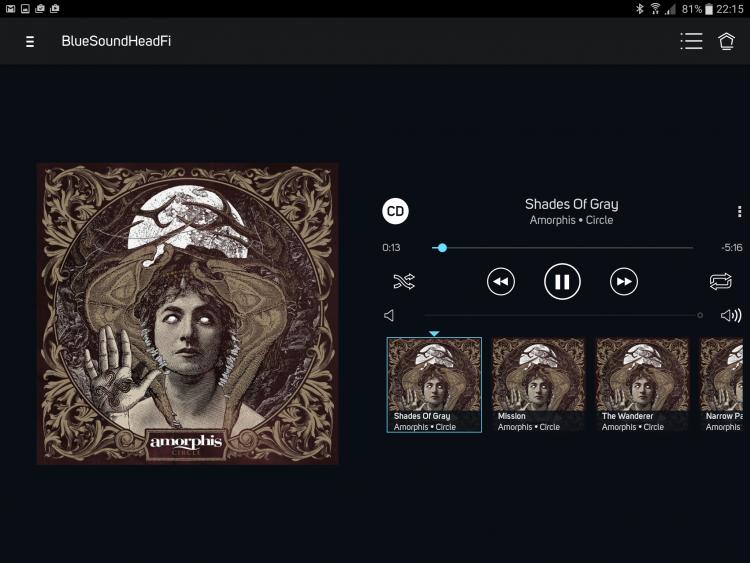Viewport: 750px width, 563px height.
Task: Play the Narrow Path track thumbnail
Action: [x=721, y=385]
